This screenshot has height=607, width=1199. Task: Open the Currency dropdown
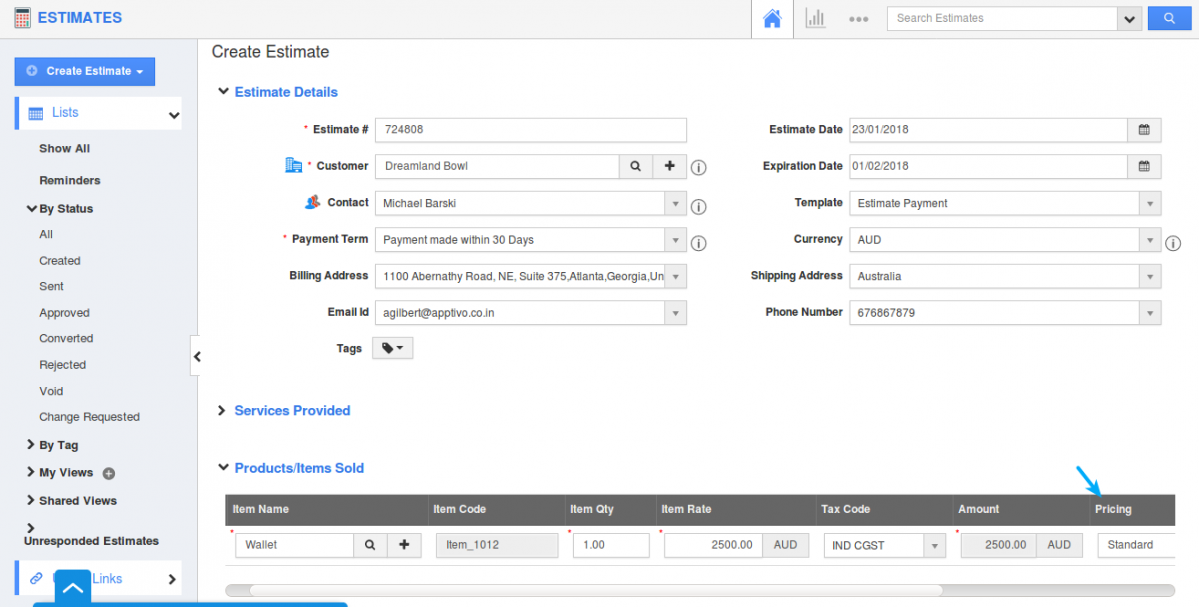1150,239
